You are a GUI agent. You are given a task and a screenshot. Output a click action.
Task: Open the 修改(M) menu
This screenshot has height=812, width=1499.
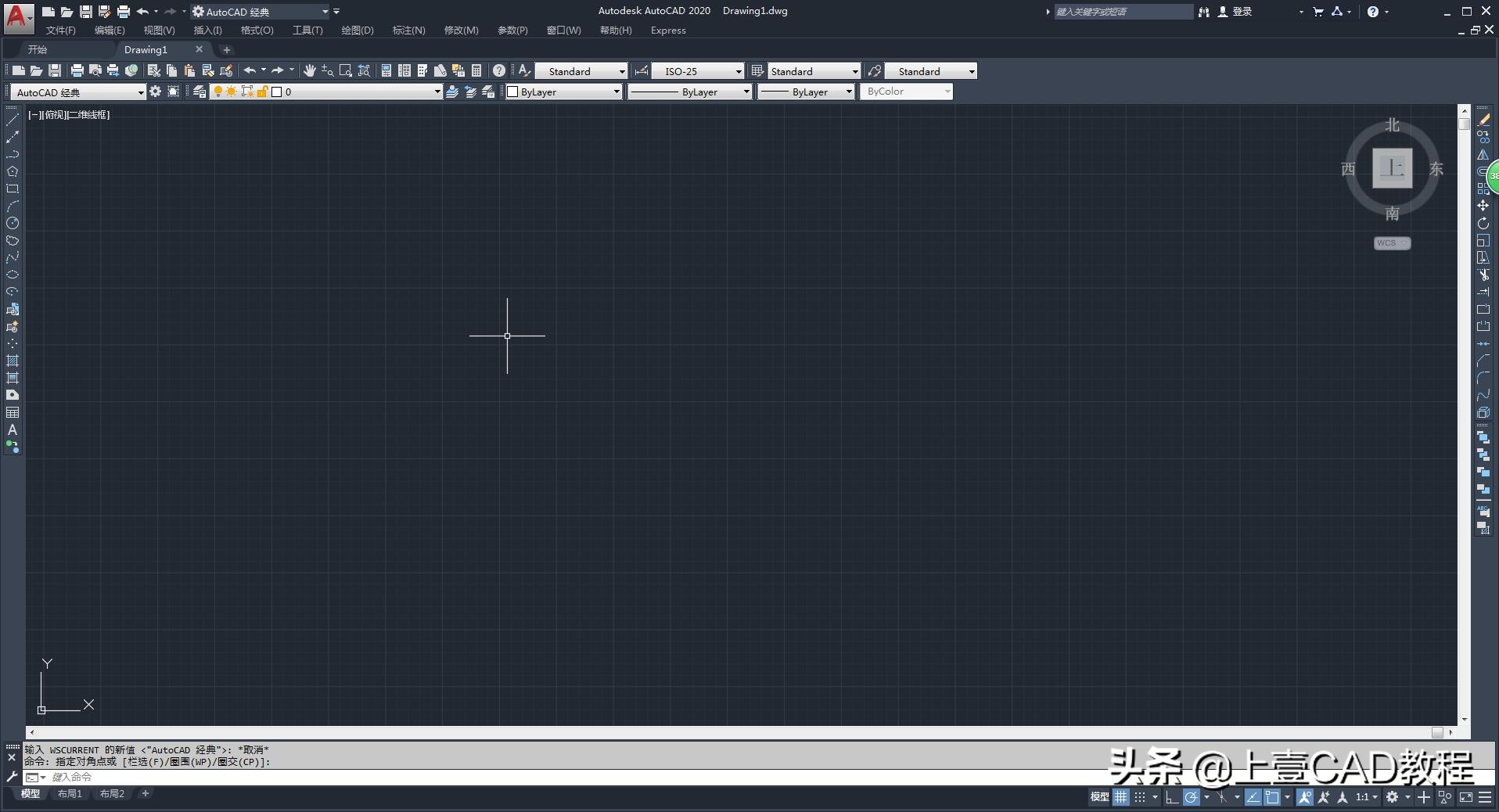461,31
